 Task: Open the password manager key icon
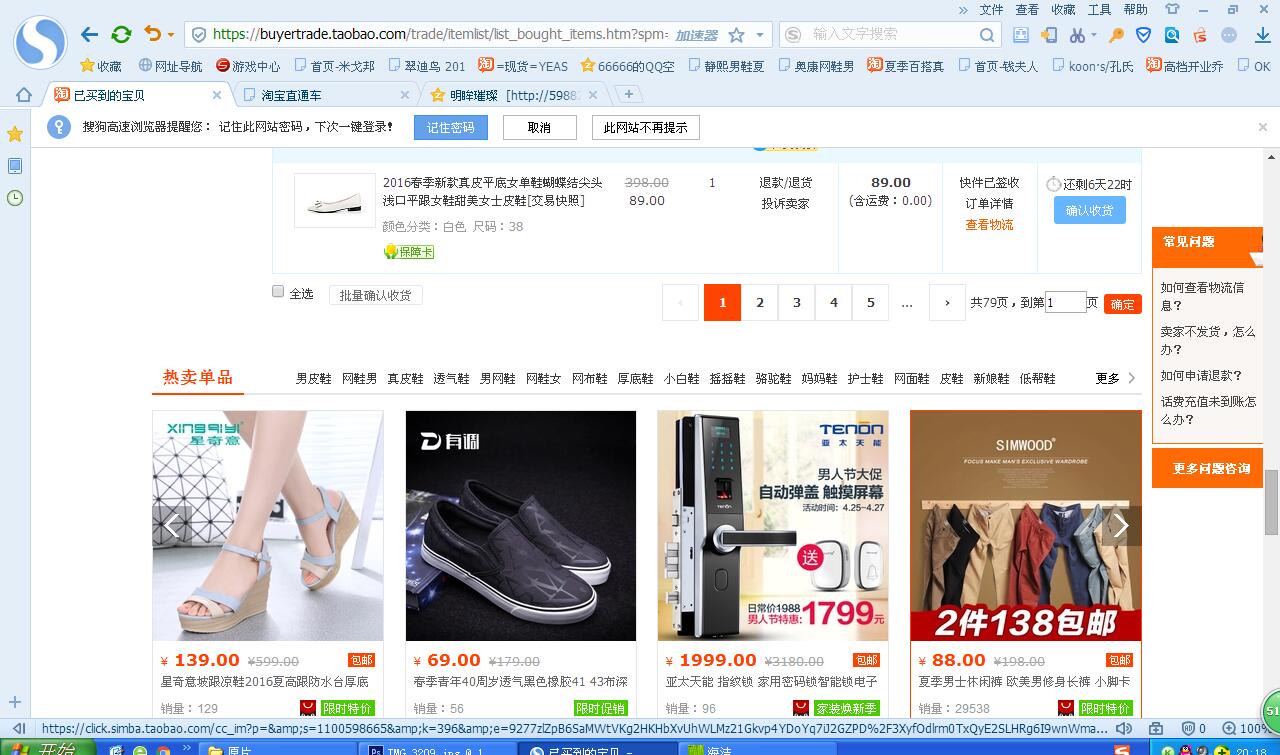(1115, 34)
